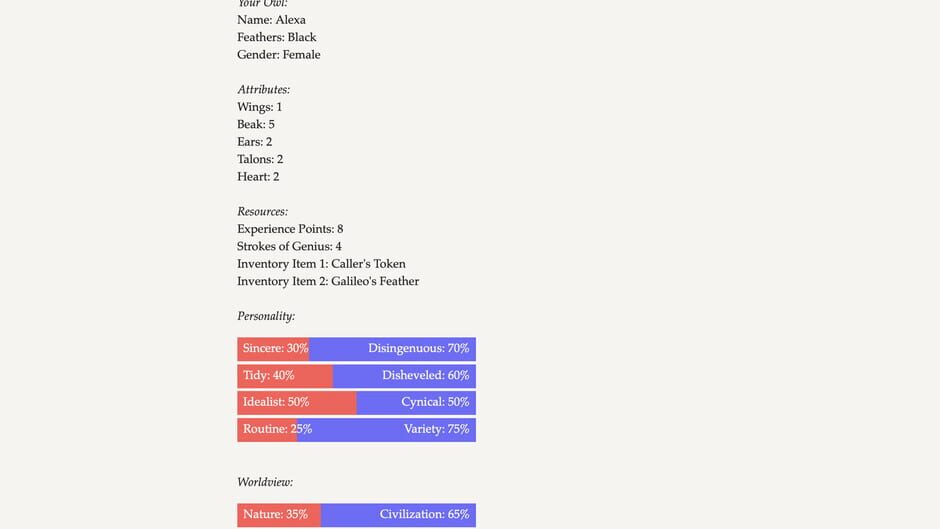
Task: Click the Routine 25% bar segment
Action: click(x=266, y=430)
